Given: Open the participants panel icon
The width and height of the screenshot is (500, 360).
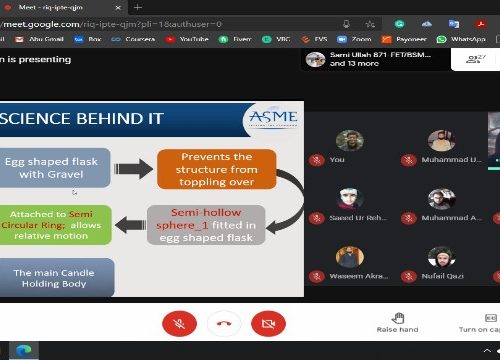Looking at the screenshot, I should [476, 59].
